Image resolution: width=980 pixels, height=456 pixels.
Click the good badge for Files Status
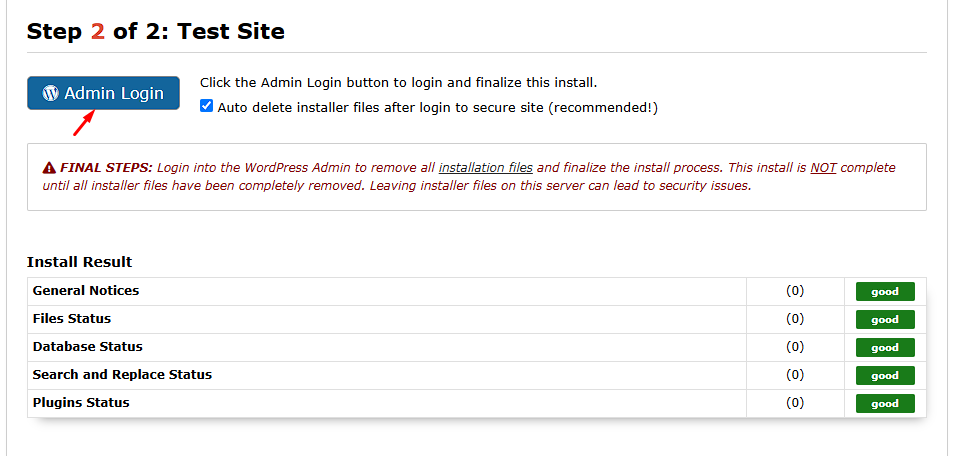[885, 320]
